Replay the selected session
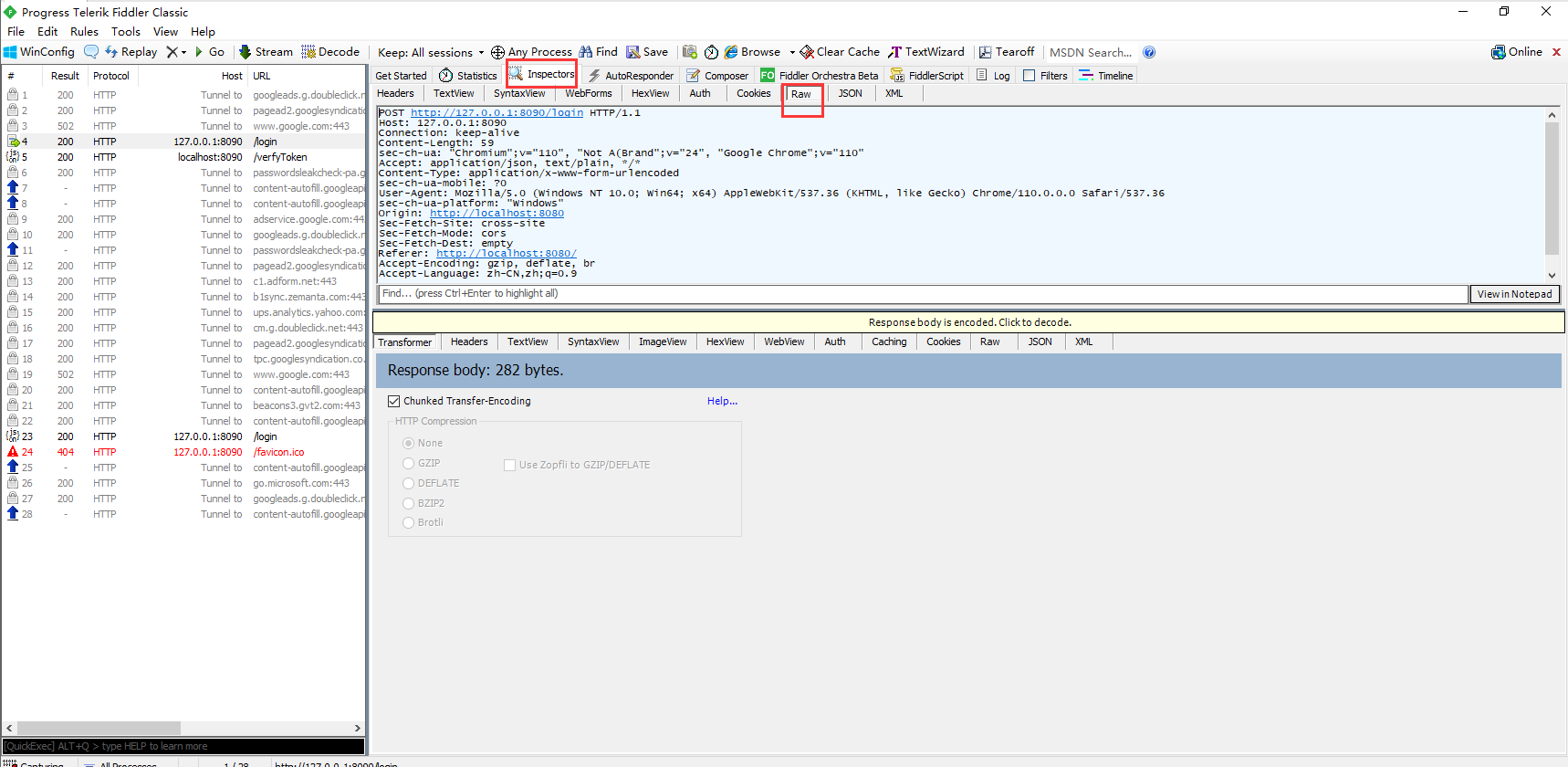The width and height of the screenshot is (1568, 767). pyautogui.click(x=131, y=52)
